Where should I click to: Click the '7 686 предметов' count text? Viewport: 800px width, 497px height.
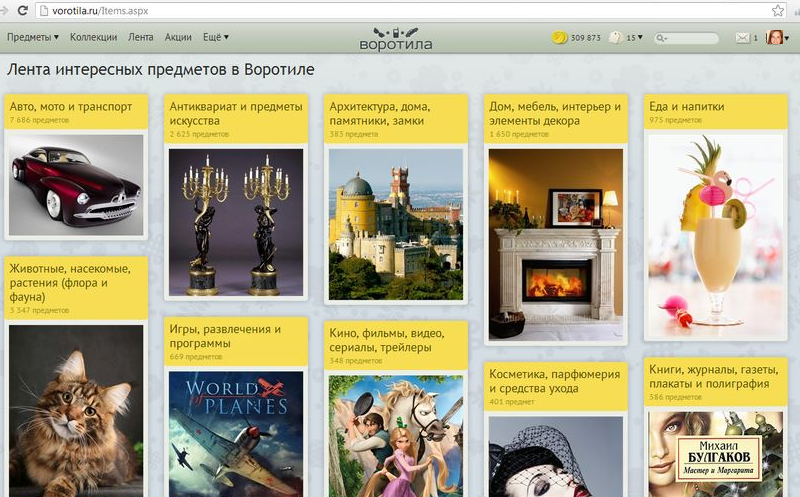pos(39,120)
